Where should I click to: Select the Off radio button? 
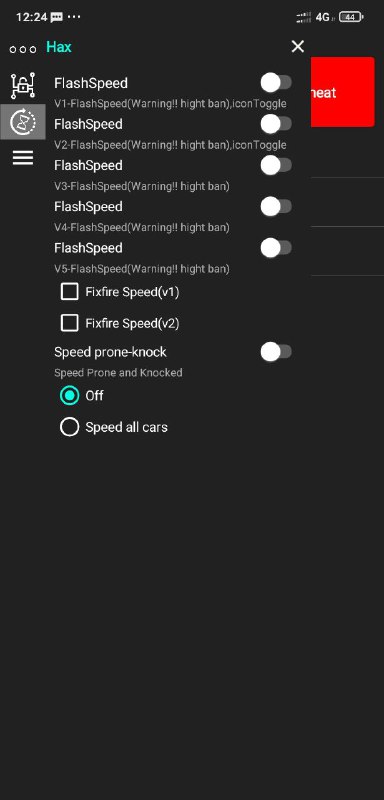[69, 395]
